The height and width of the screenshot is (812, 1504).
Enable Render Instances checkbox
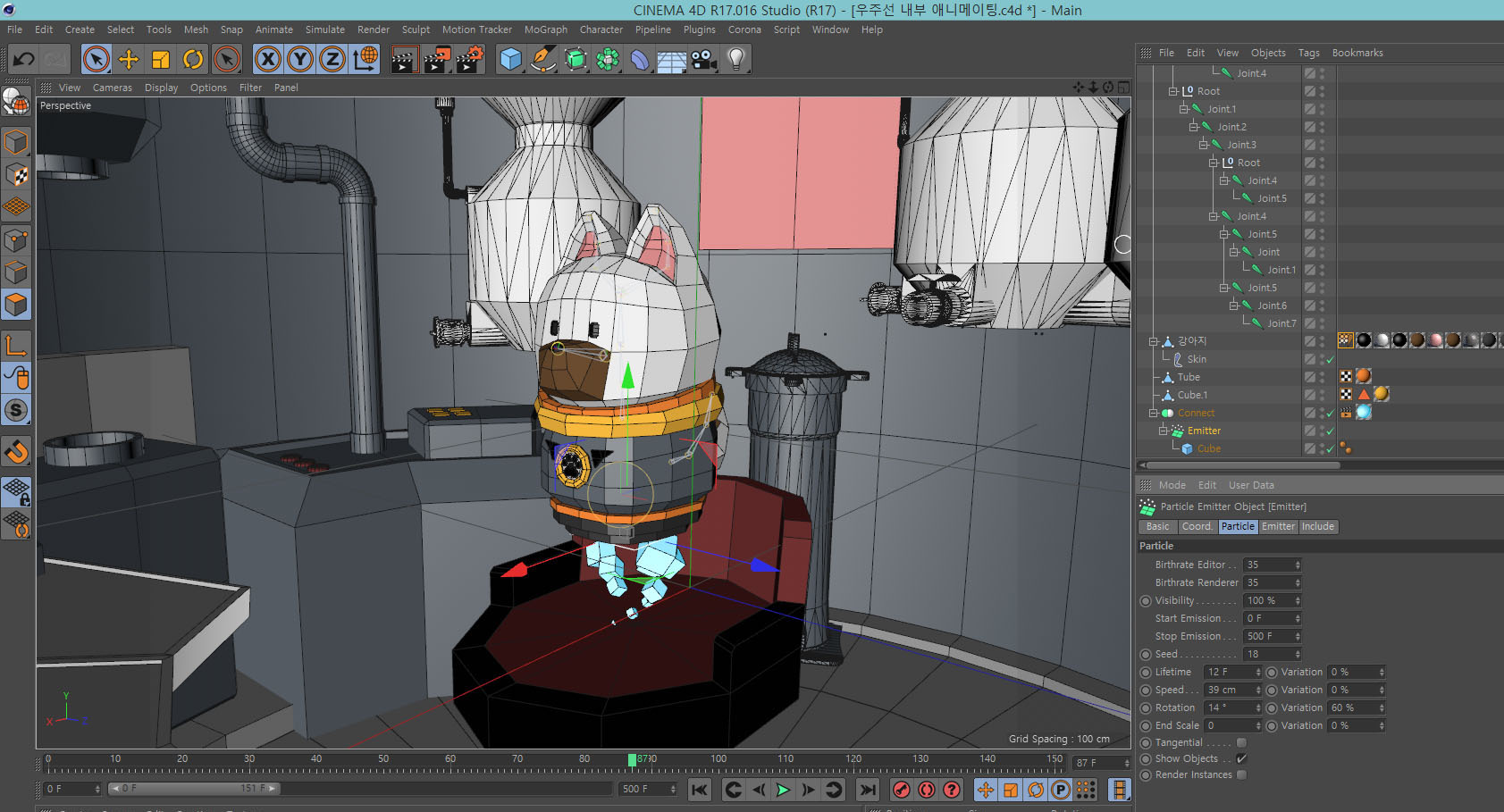click(1241, 774)
